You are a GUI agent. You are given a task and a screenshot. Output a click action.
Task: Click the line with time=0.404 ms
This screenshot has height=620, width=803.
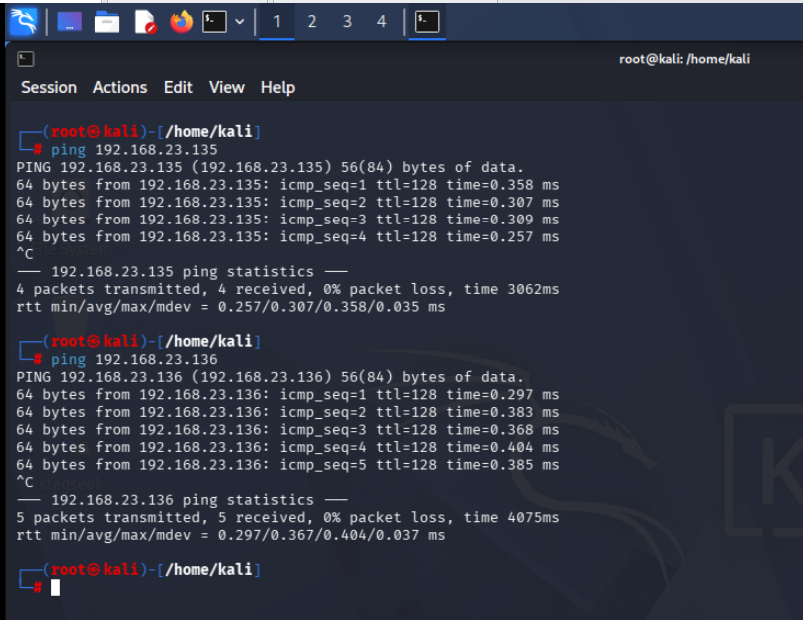coord(288,447)
